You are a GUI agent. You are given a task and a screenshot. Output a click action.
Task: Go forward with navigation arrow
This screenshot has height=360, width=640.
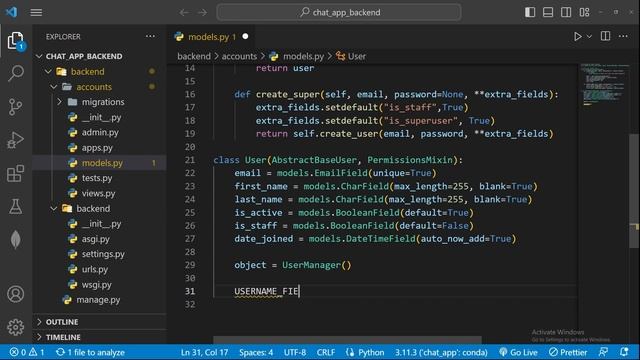(202, 13)
